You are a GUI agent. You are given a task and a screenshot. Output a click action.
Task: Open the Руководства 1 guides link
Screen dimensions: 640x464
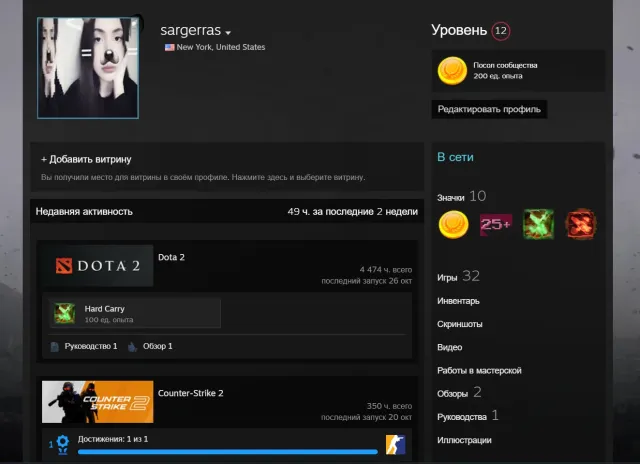click(468, 416)
